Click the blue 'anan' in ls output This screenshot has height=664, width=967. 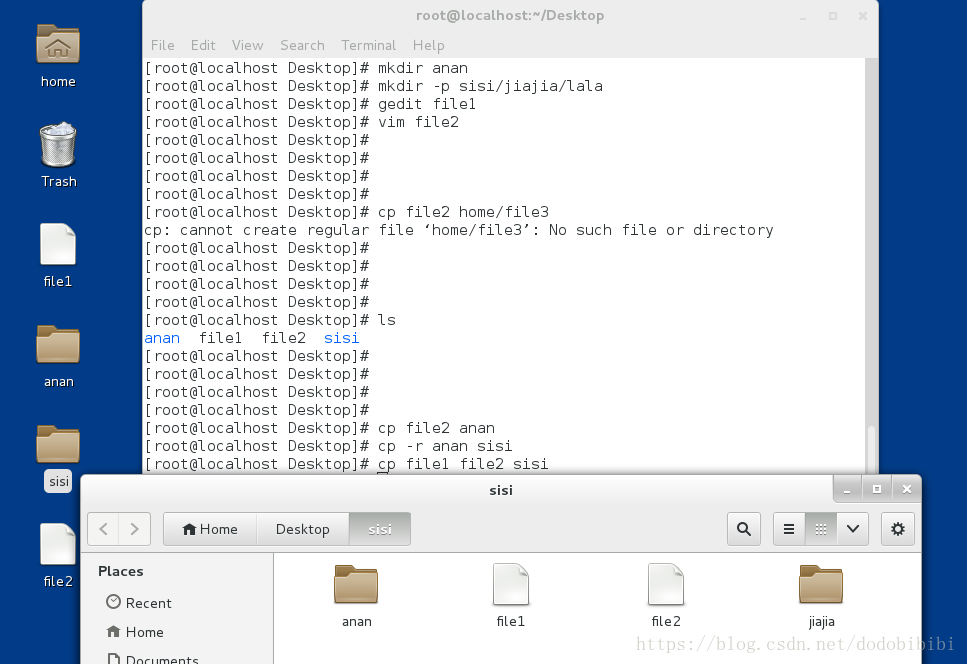tap(162, 338)
